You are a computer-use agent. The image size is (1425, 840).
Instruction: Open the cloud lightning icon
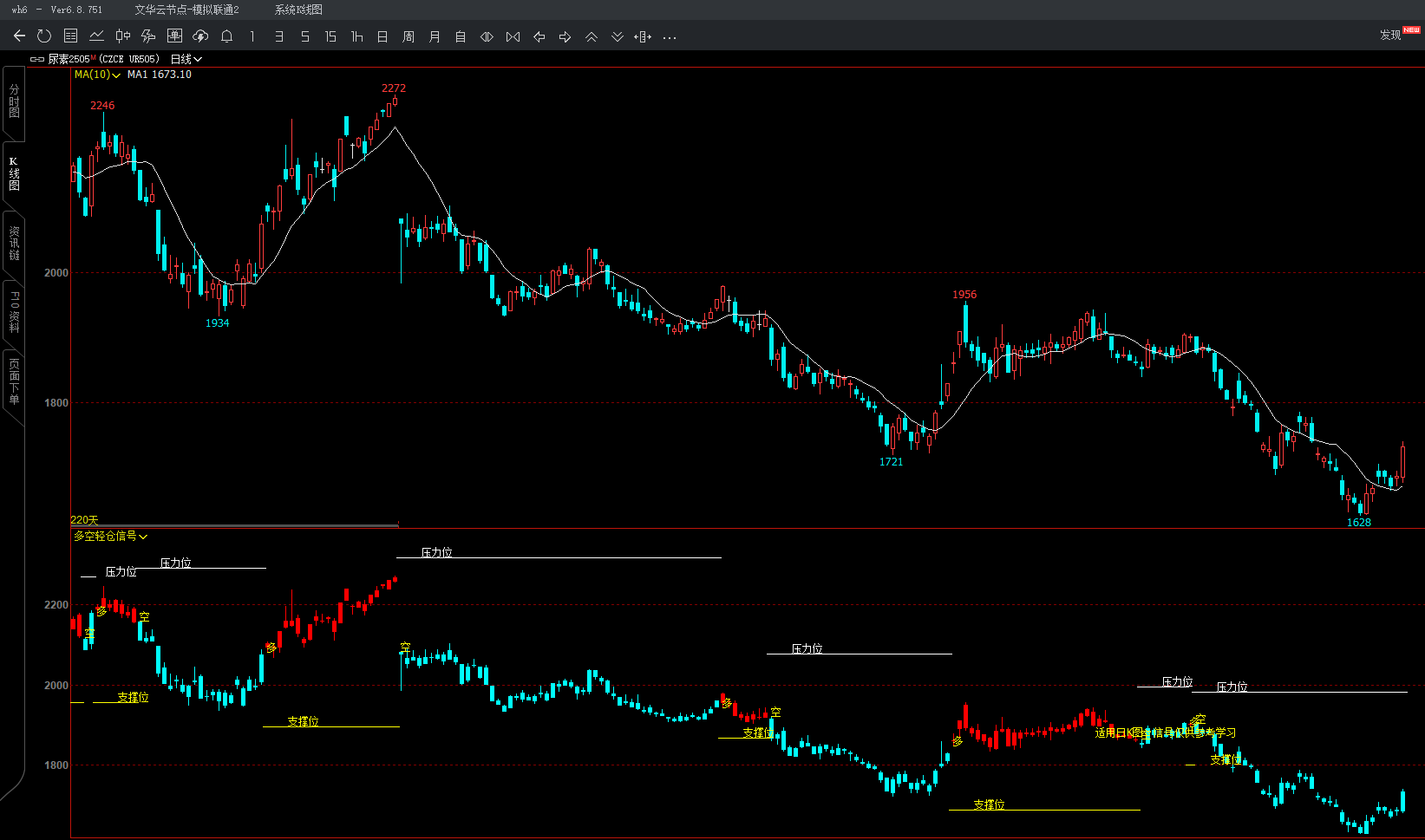point(200,36)
